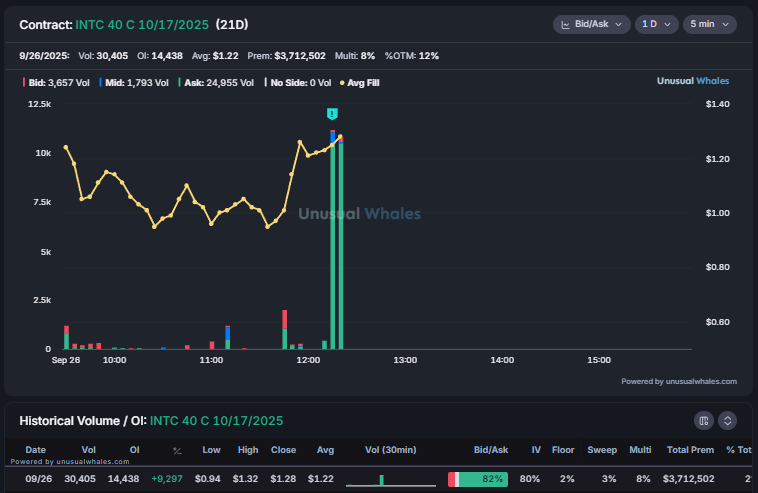The image size is (758, 493).
Task: Open the Powered by unusualwhales.com chart link
Action: (x=678, y=381)
